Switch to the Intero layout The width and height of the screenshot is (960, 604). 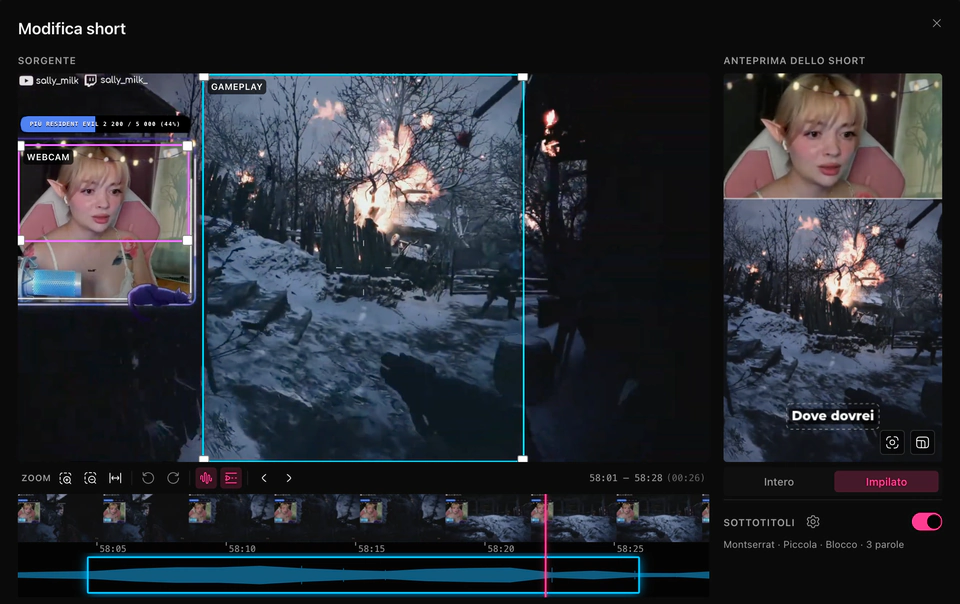pos(779,482)
